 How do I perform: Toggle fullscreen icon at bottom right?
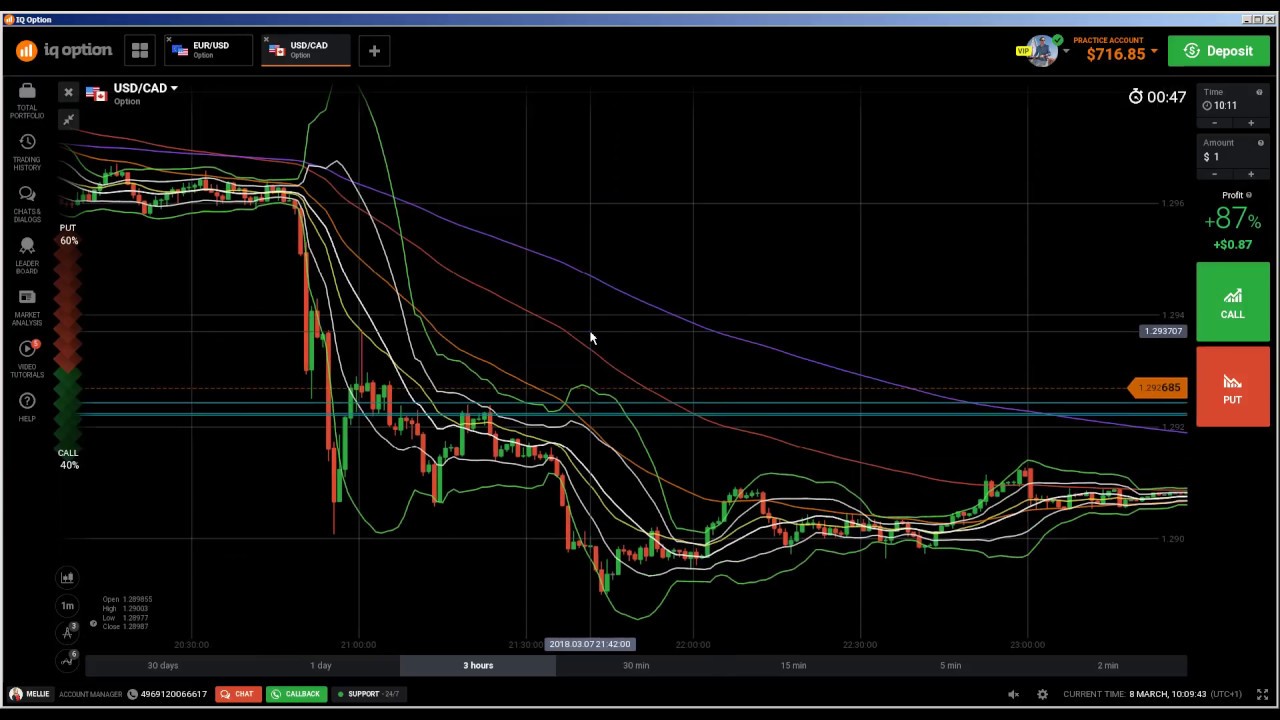1262,694
